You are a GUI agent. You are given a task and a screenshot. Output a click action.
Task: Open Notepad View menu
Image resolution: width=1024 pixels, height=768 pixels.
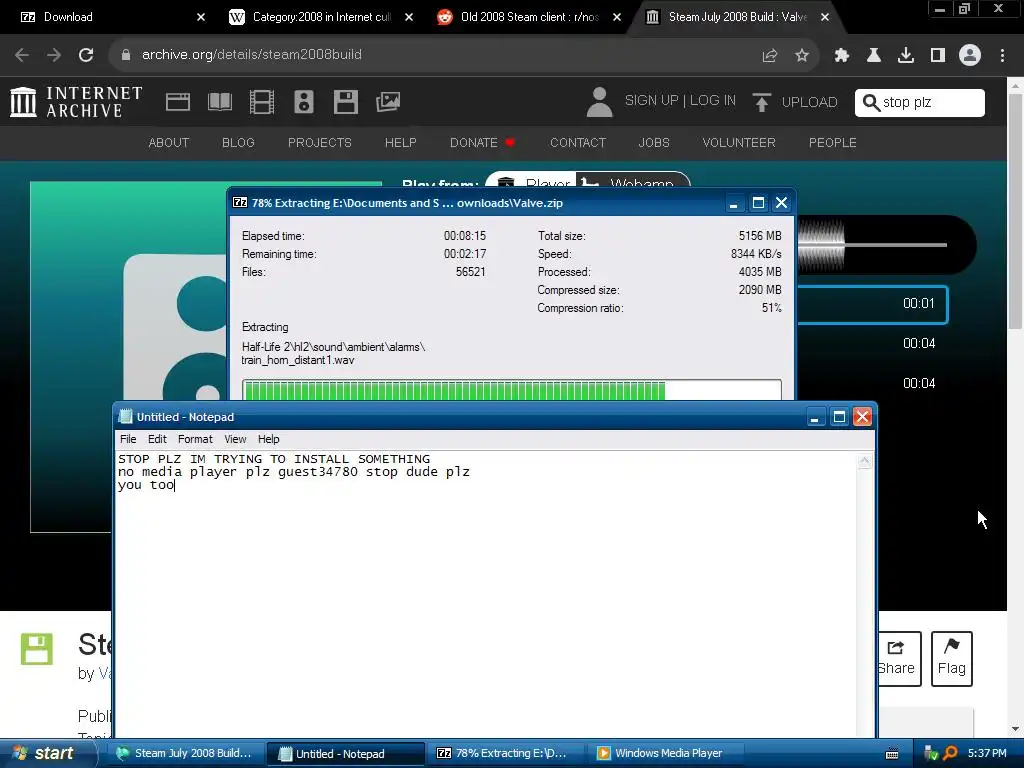coord(235,439)
